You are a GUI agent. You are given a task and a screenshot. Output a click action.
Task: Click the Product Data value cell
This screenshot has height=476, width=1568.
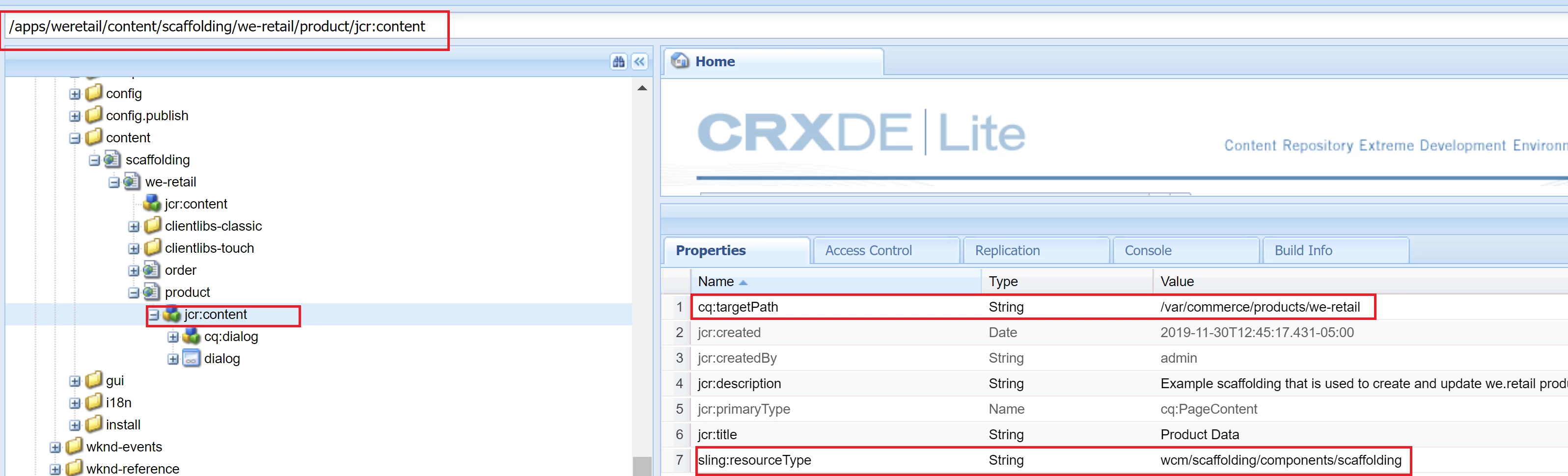pyautogui.click(x=1199, y=435)
